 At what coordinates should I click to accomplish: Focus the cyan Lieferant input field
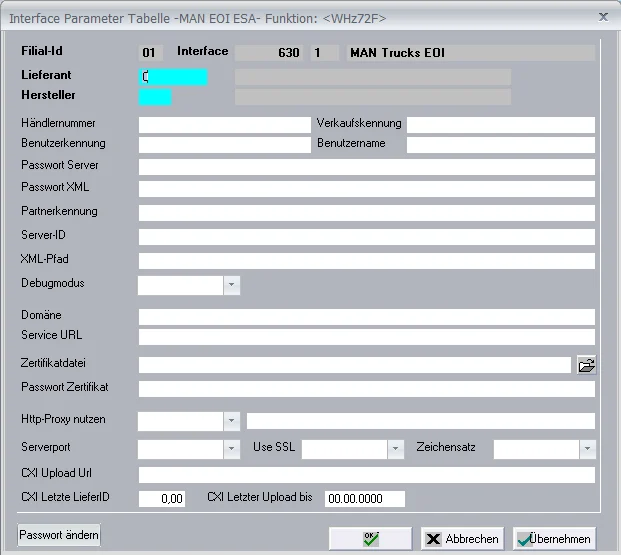tap(173, 77)
